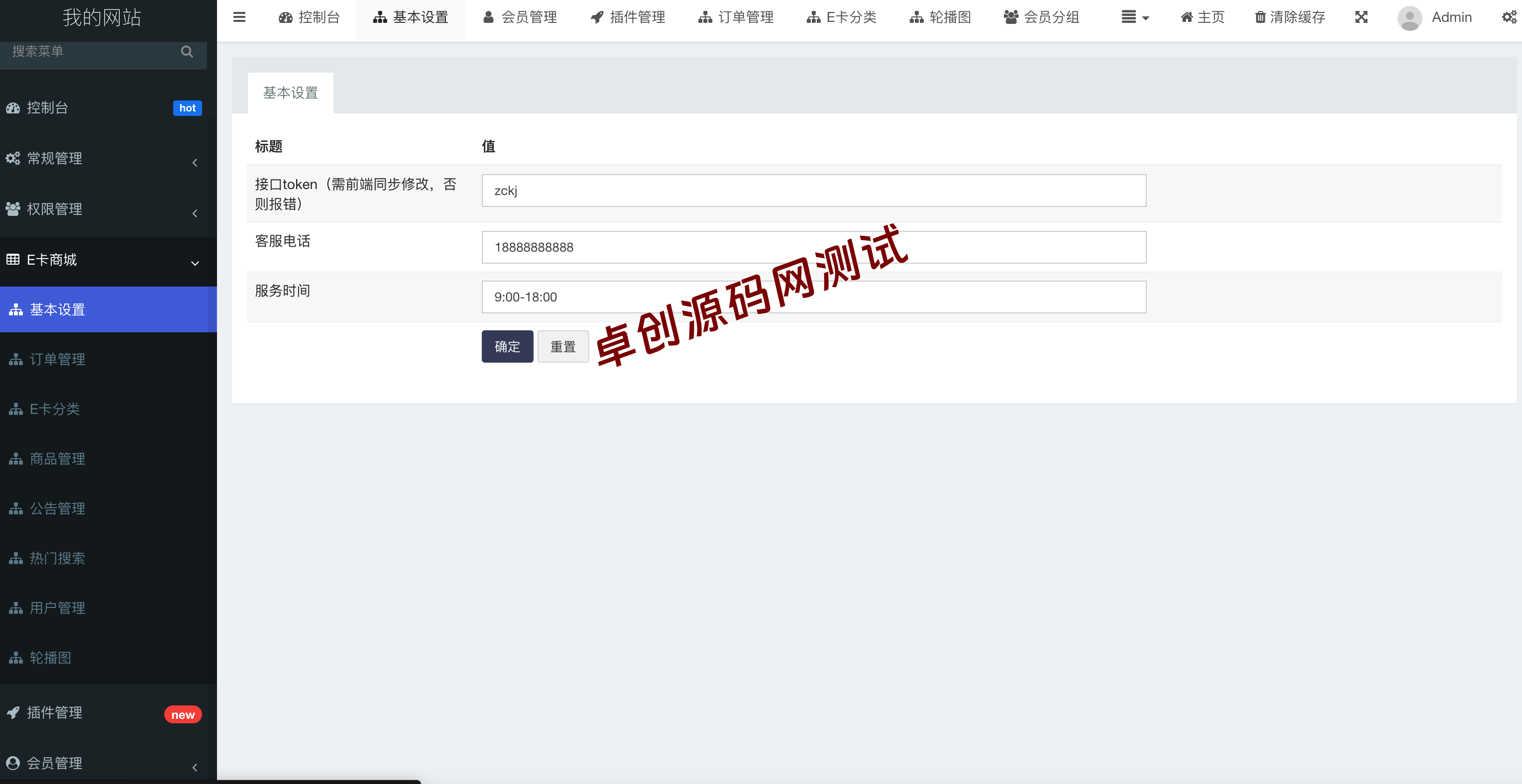Click the 我的网站 site title
The height and width of the screenshot is (784, 1522).
102,18
